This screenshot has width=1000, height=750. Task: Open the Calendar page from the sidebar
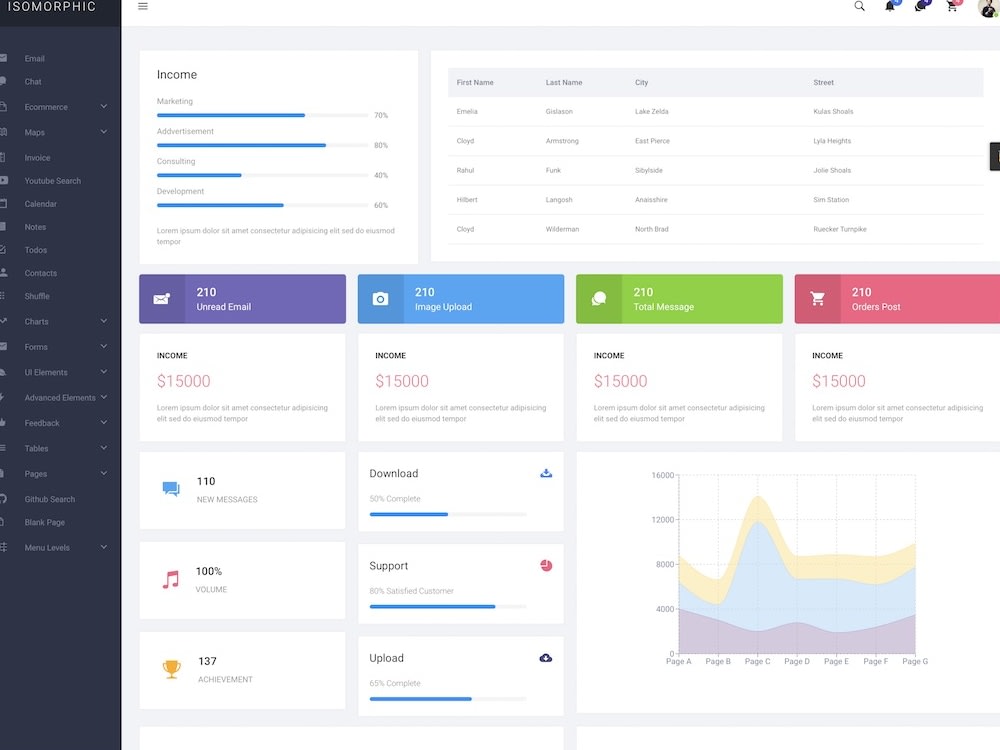click(x=40, y=203)
